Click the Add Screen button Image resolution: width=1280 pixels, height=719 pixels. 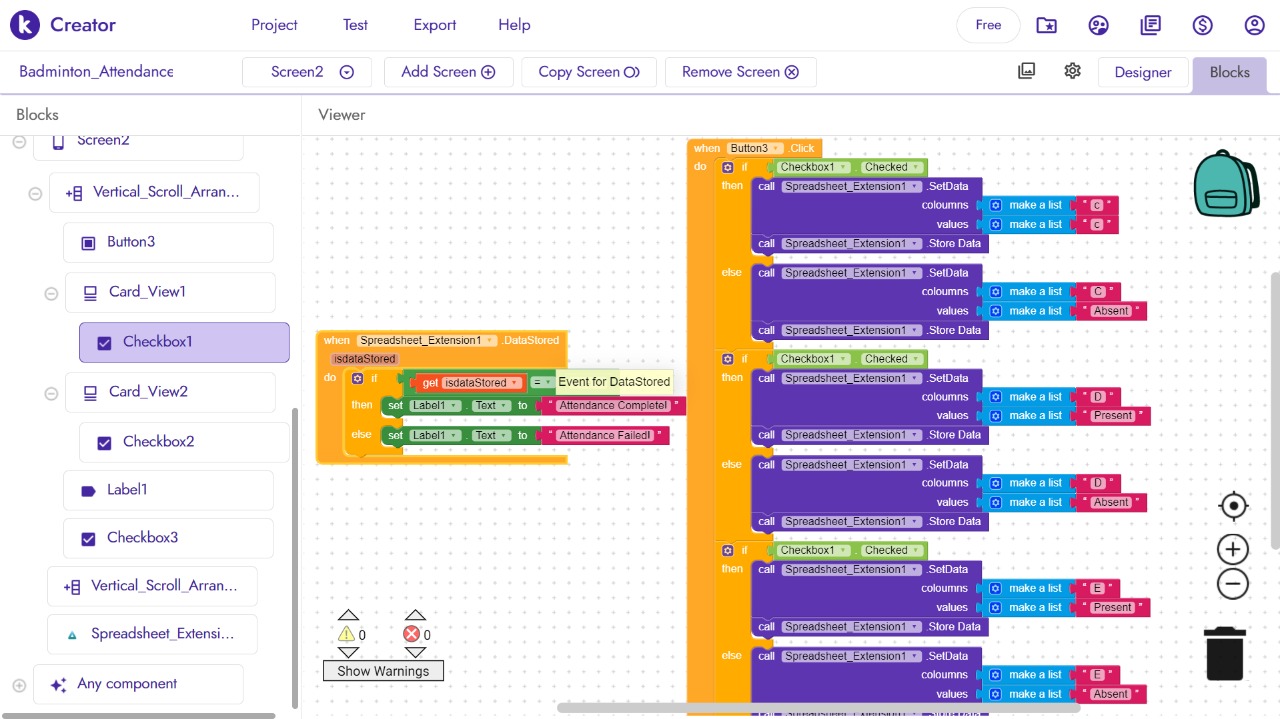(447, 72)
